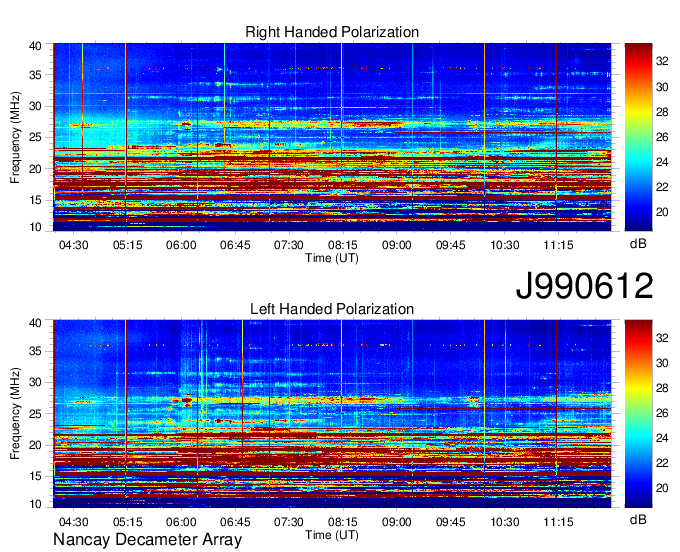Click 09:45 time tick on Right Handed plot

tap(451, 245)
